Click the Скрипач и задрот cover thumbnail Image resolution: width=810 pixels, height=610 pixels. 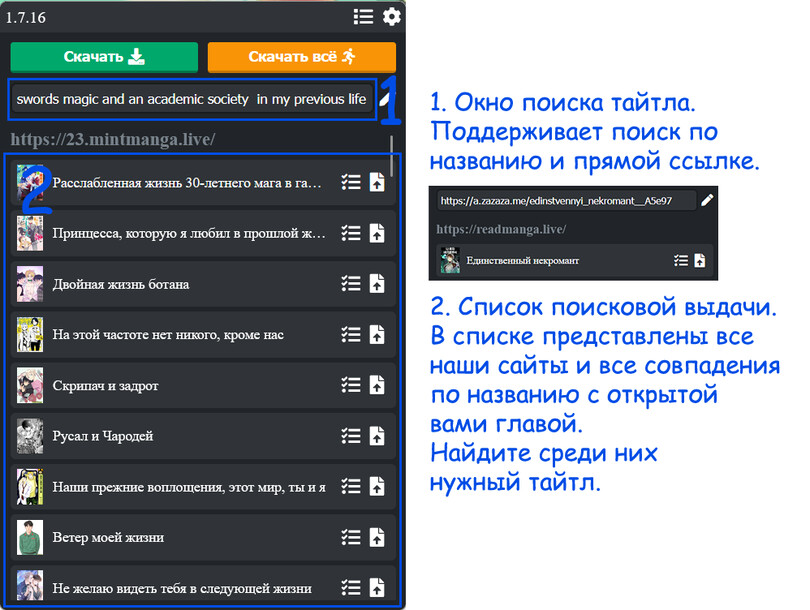pos(30,385)
